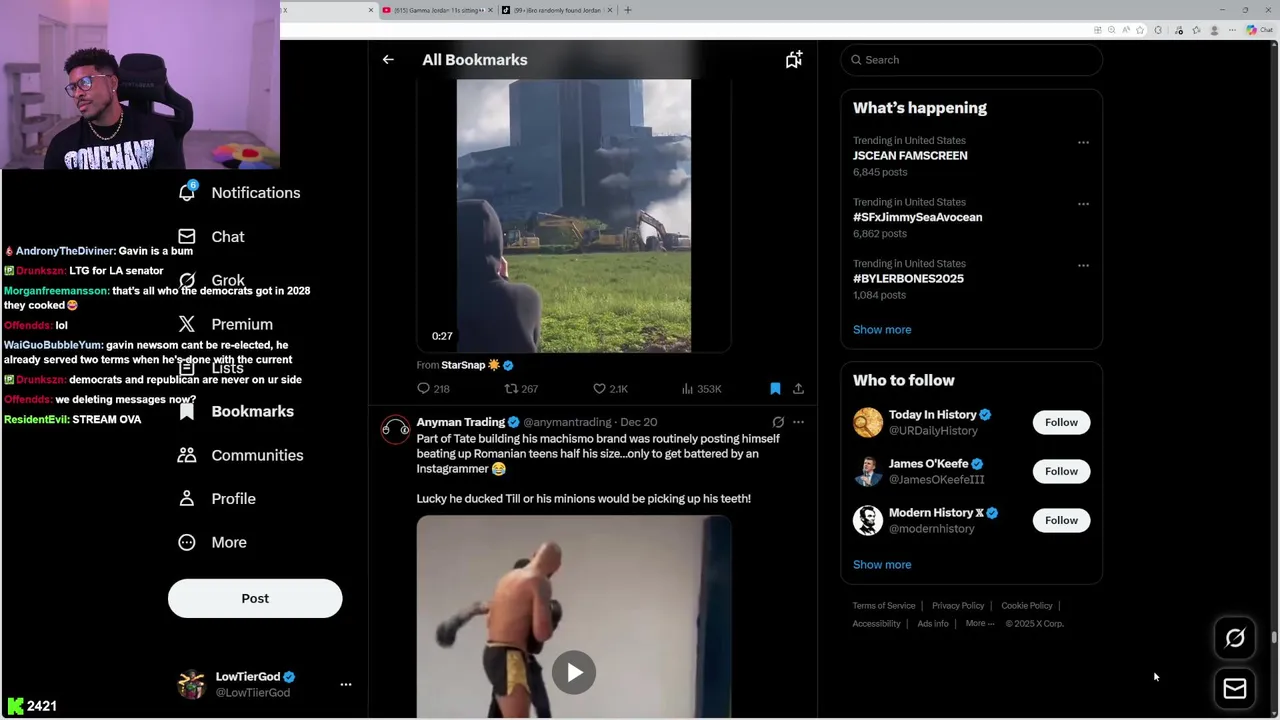The width and height of the screenshot is (1280, 720).
Task: Open Profile in the sidebar
Action: (x=217, y=499)
